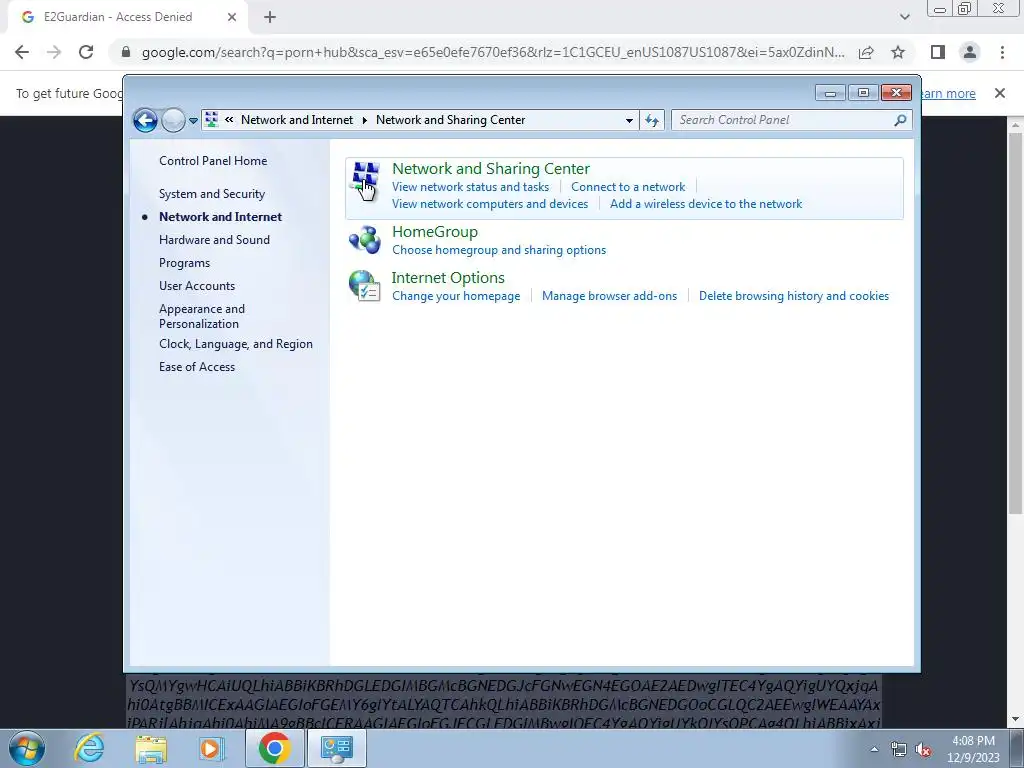The height and width of the screenshot is (768, 1024).
Task: Open Ease of Access category
Action: (197, 367)
